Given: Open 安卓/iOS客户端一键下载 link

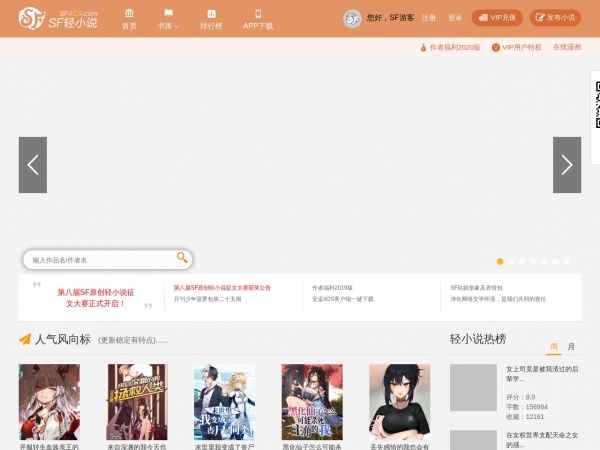Looking at the screenshot, I should (x=342, y=299).
